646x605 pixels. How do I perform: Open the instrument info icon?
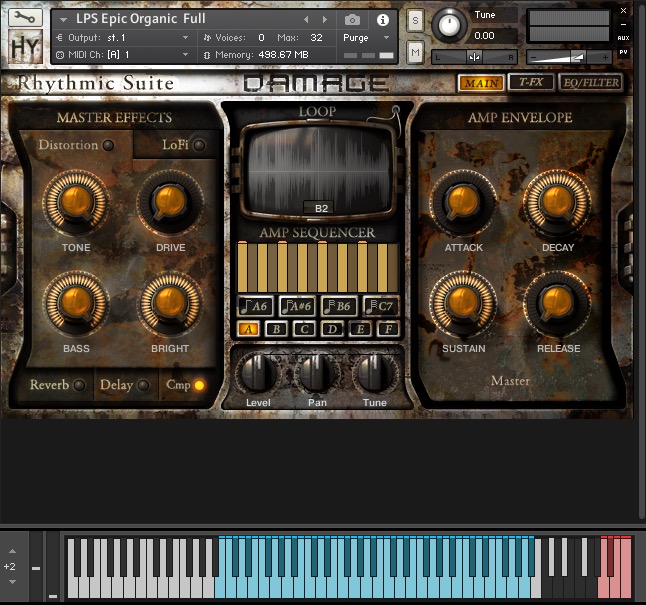point(383,19)
